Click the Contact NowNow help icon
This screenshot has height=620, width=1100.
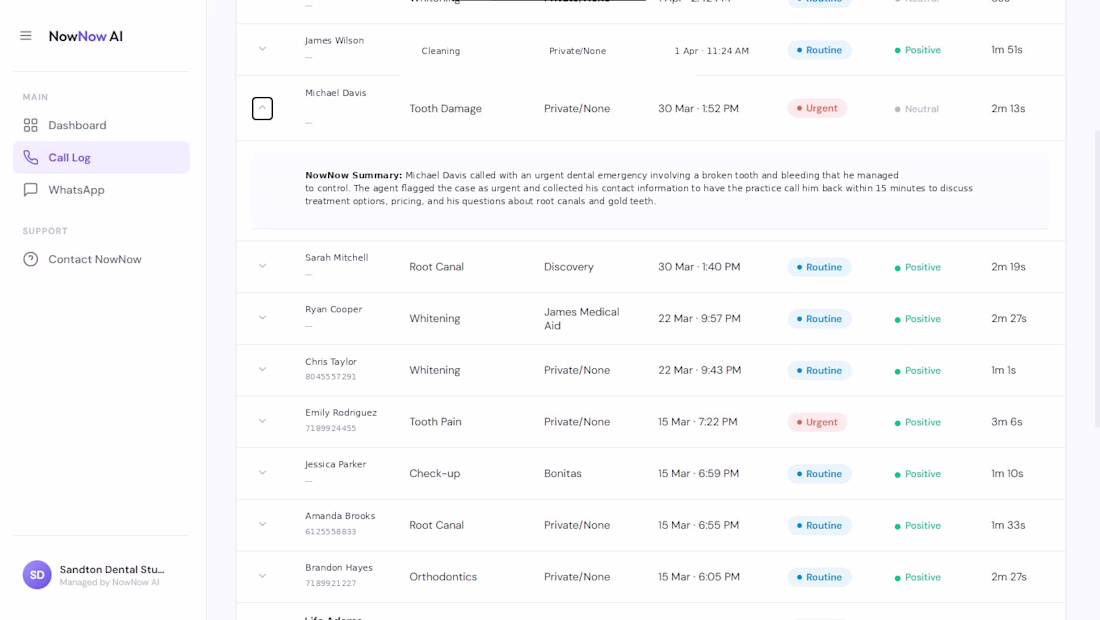[30, 259]
